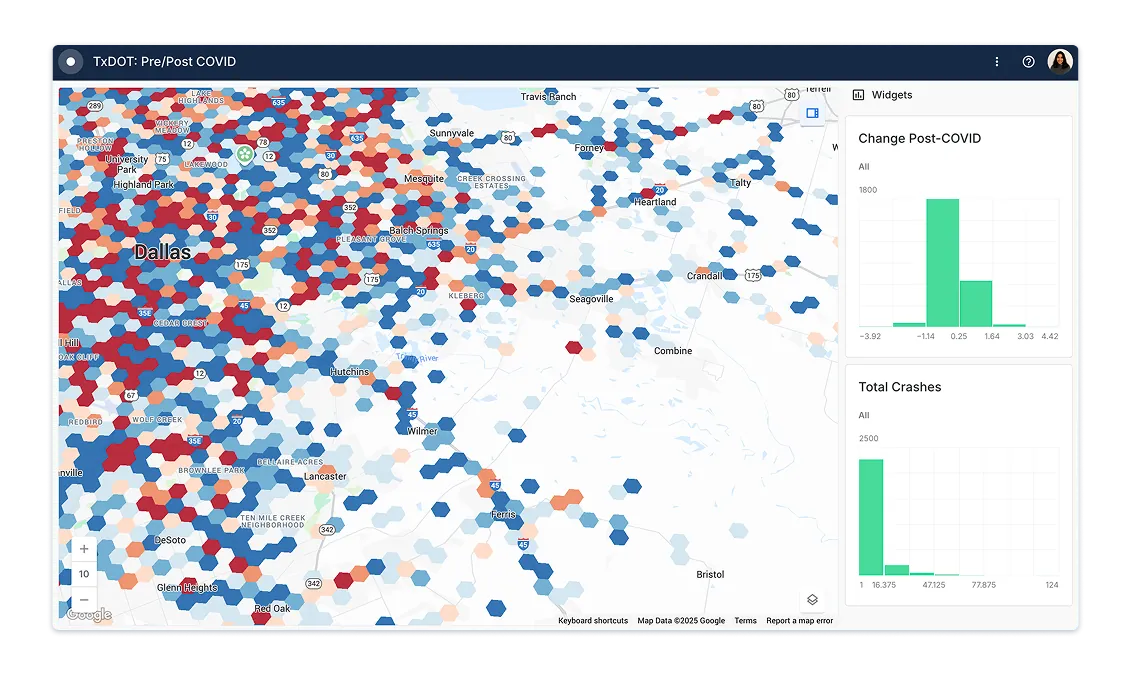Zoom out using the minus icon
This screenshot has height=675, width=1131.
[84, 598]
